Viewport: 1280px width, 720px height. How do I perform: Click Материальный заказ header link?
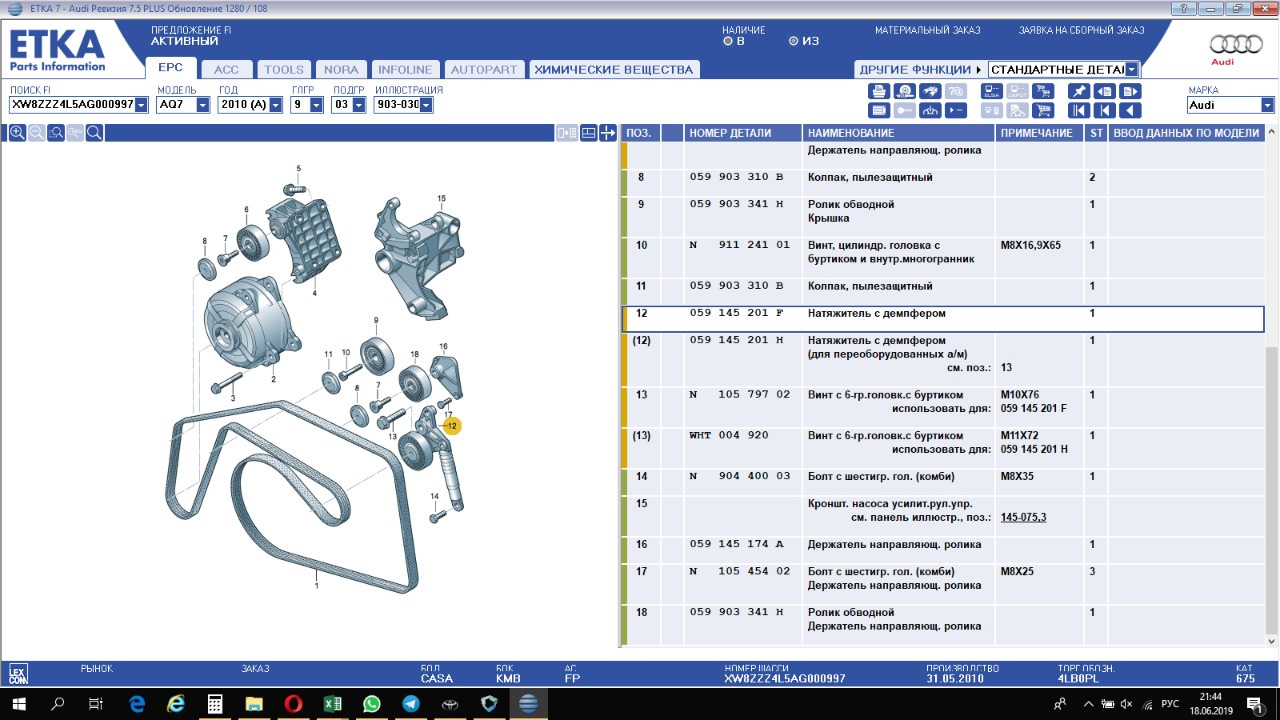[x=927, y=30]
